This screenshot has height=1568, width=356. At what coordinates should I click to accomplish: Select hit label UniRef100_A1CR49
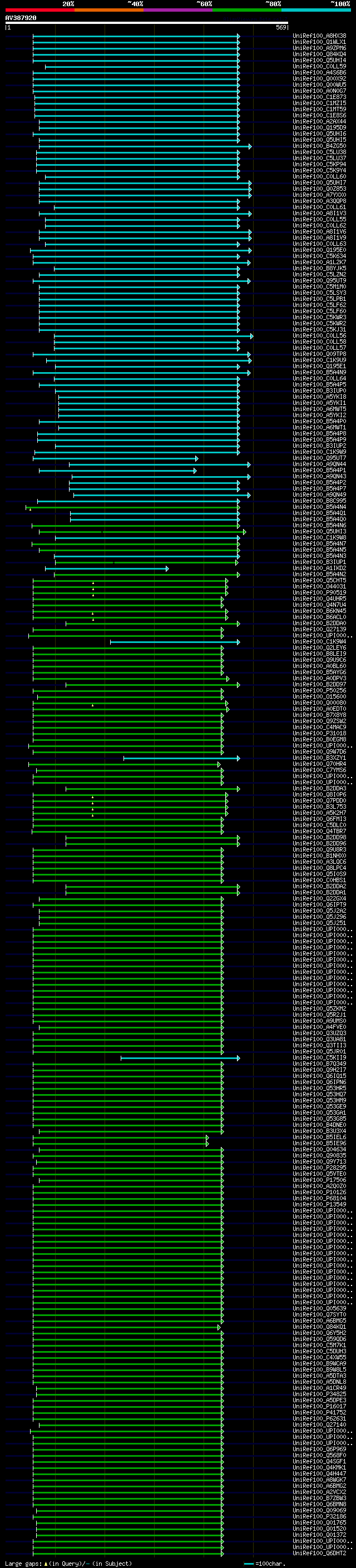tap(319, 1388)
